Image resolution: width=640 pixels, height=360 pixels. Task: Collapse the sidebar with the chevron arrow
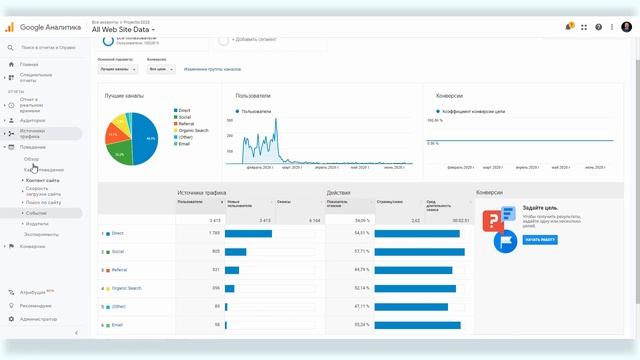coord(76,333)
